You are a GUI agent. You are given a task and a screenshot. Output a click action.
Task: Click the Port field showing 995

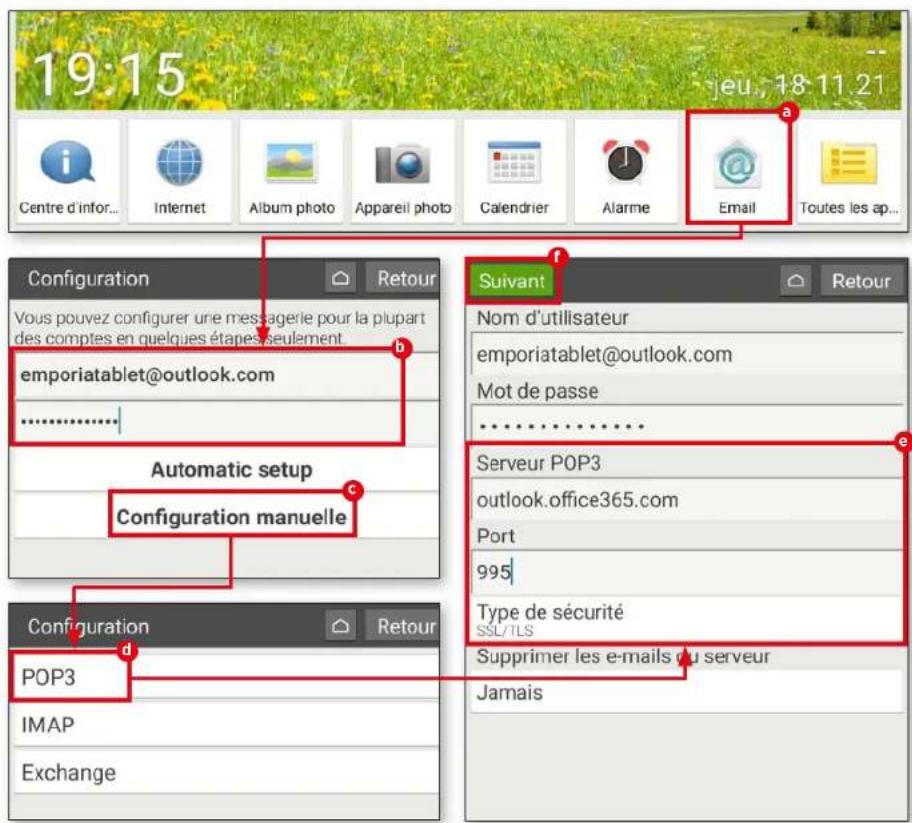click(x=686, y=572)
